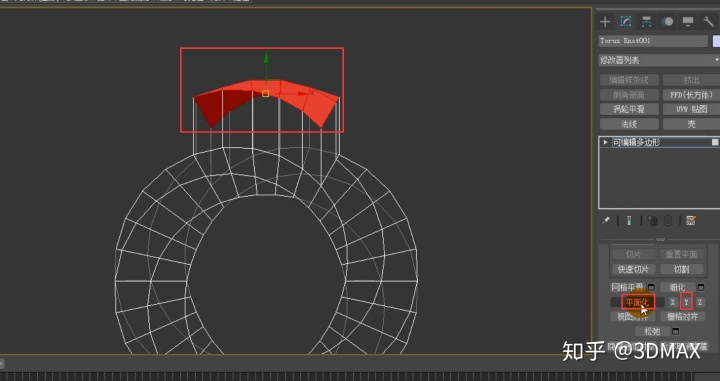The height and width of the screenshot is (381, 720).
Task: Open the Hierarchy command panel tab
Action: pyautogui.click(x=647, y=22)
